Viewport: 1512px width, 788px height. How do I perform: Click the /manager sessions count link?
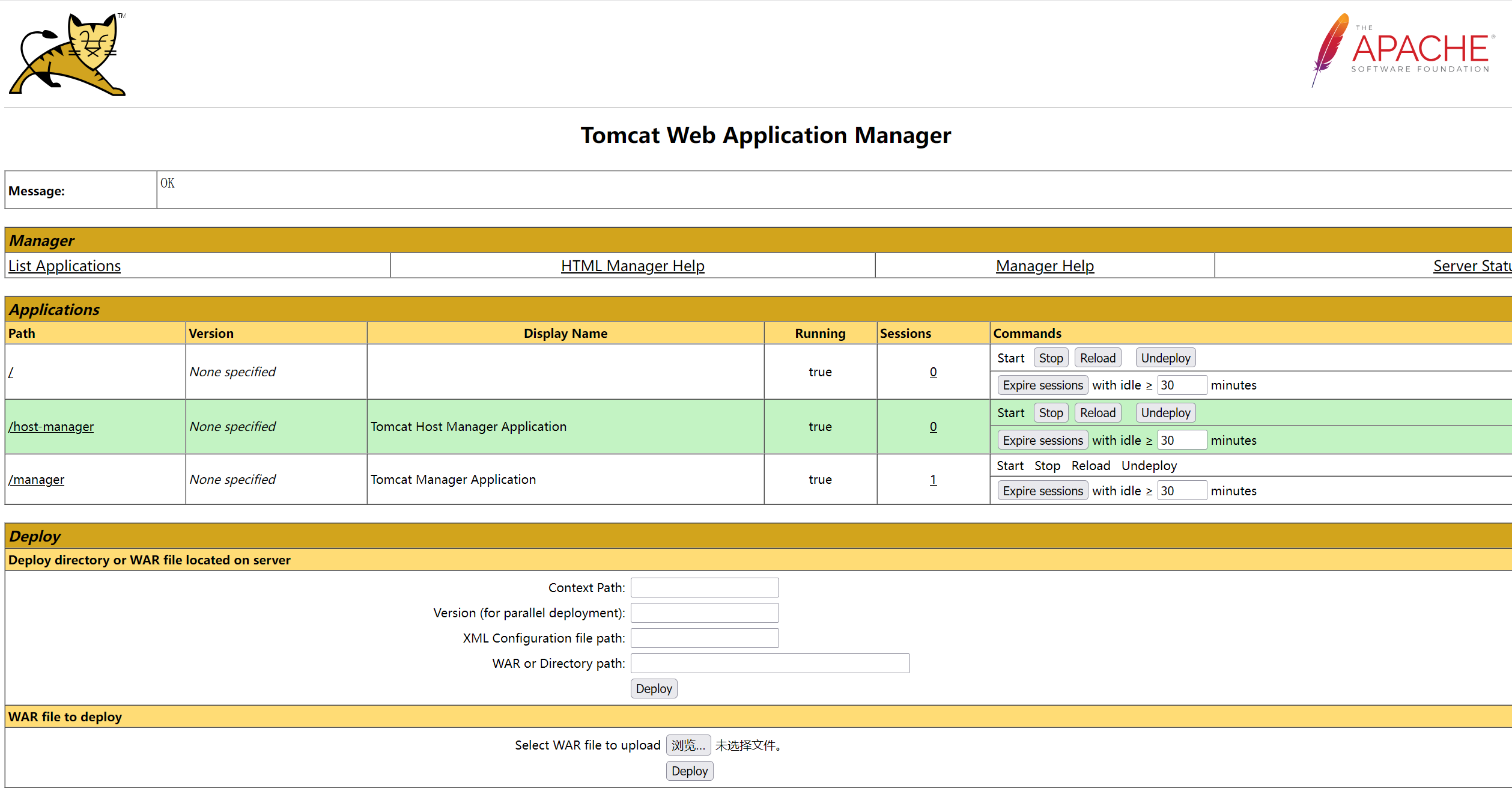932,480
